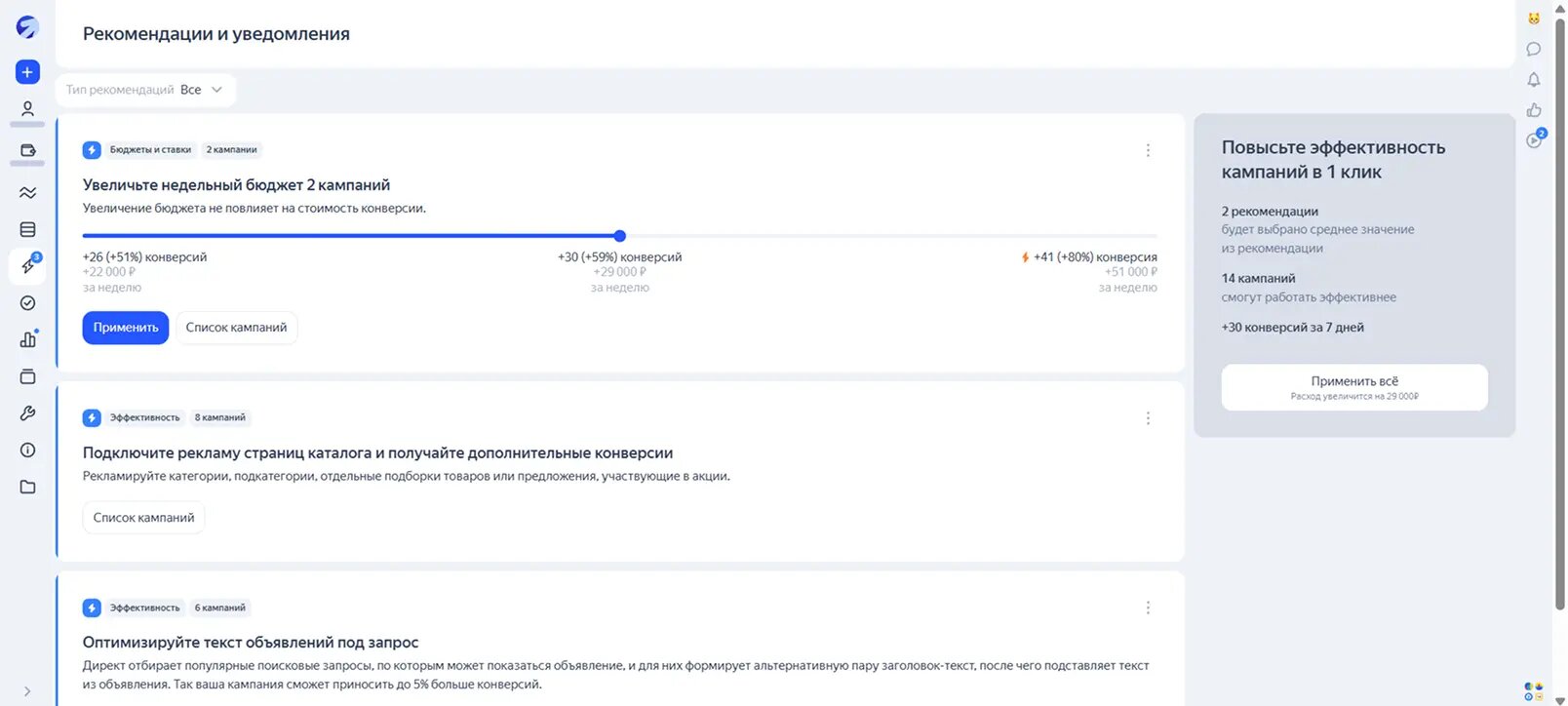Viewport: 1568px width, 706px height.
Task: Click the vertical page scrollbar
Action: pos(1560,312)
